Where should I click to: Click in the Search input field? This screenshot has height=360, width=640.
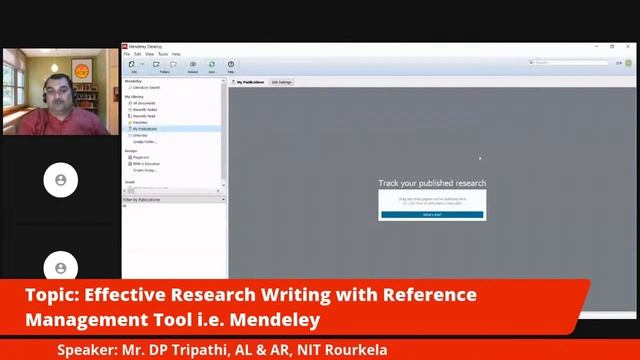(x=572, y=62)
